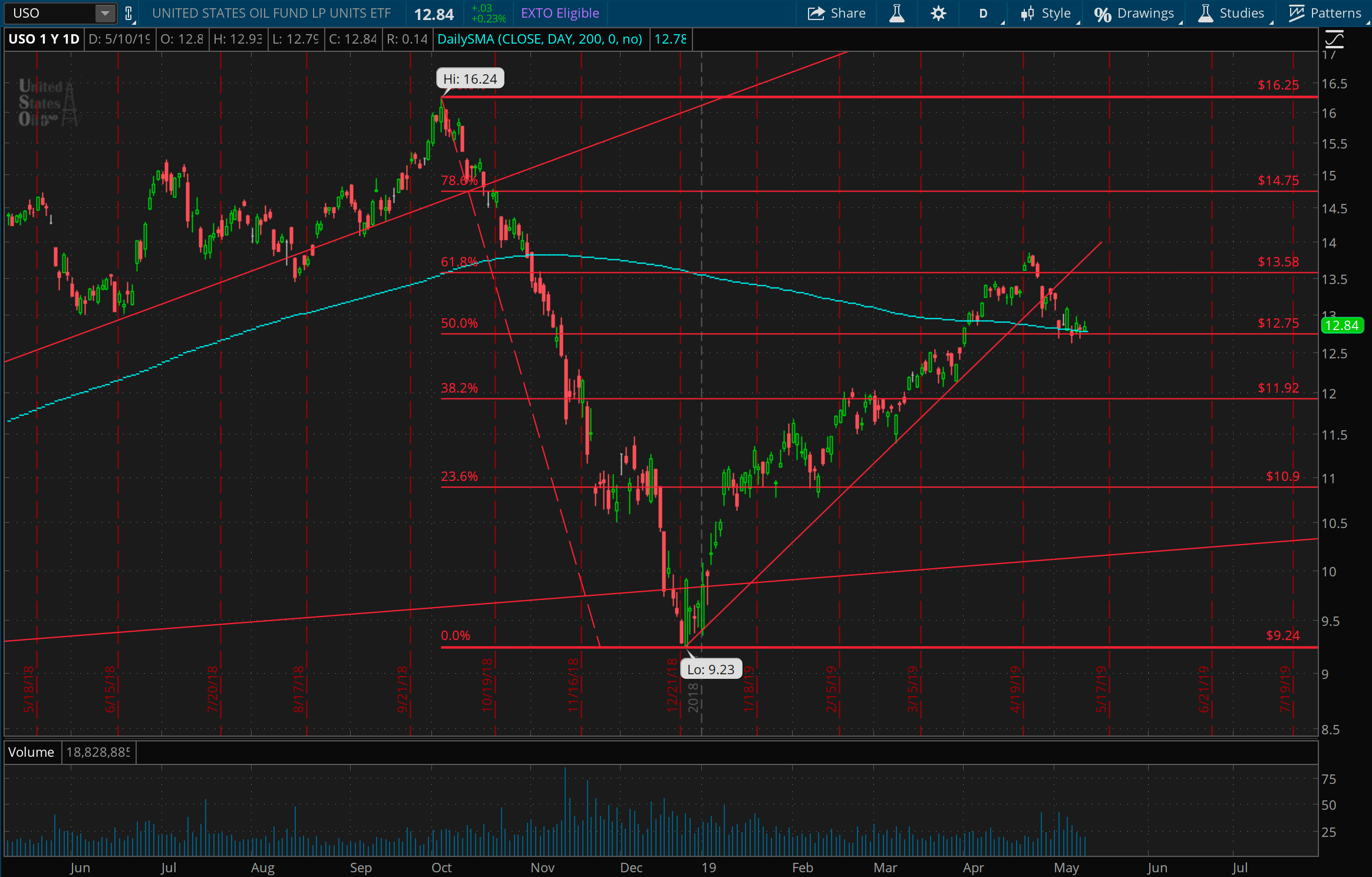1372x877 pixels.
Task: Select the $13.58 Fibonacci level label
Action: point(1278,262)
